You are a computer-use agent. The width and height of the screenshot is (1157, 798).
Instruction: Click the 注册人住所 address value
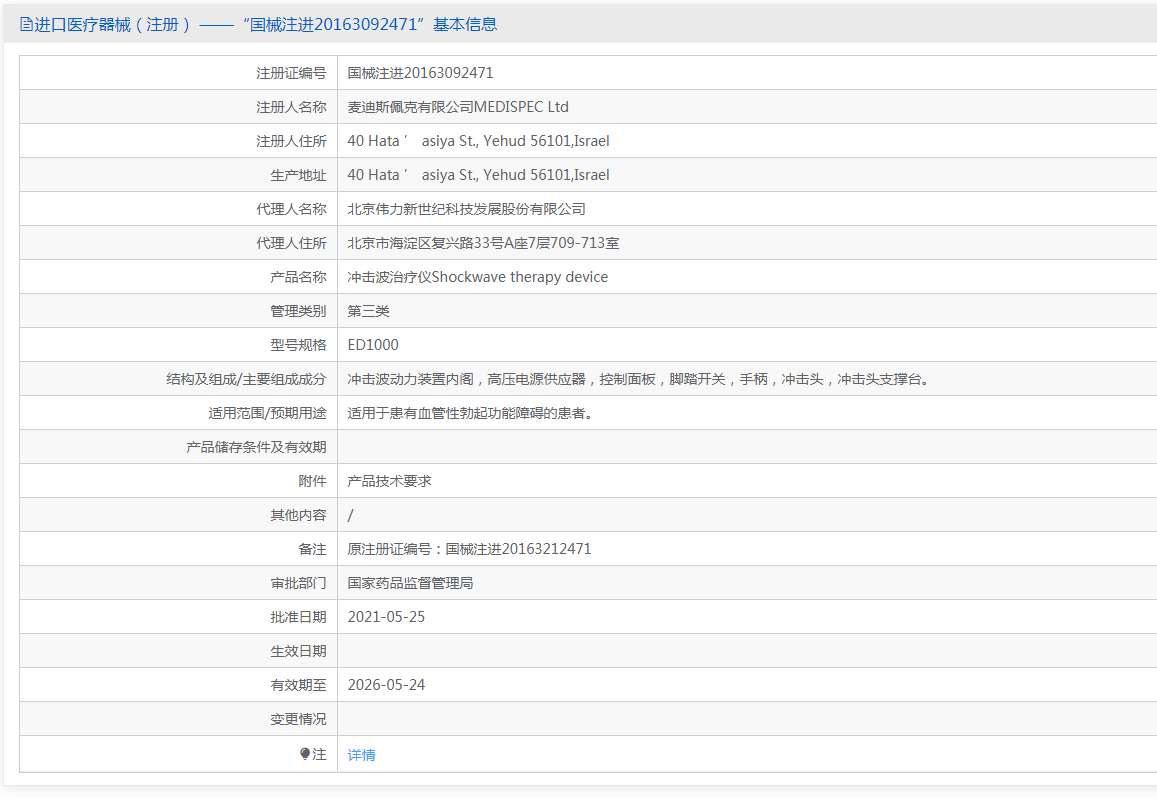[x=478, y=141]
